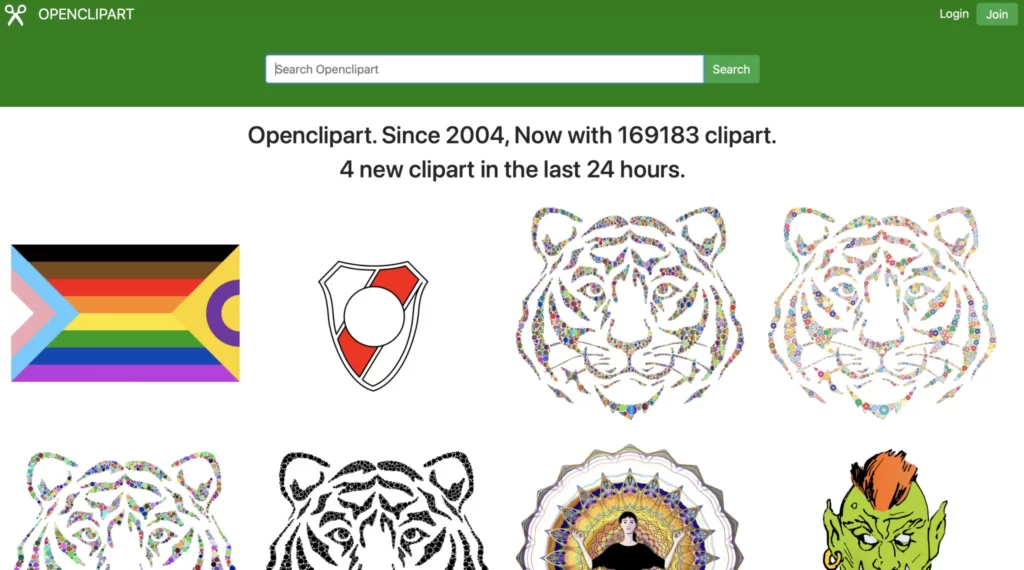Click the purple ring on the flag
This screenshot has height=570, width=1024.
225,313
